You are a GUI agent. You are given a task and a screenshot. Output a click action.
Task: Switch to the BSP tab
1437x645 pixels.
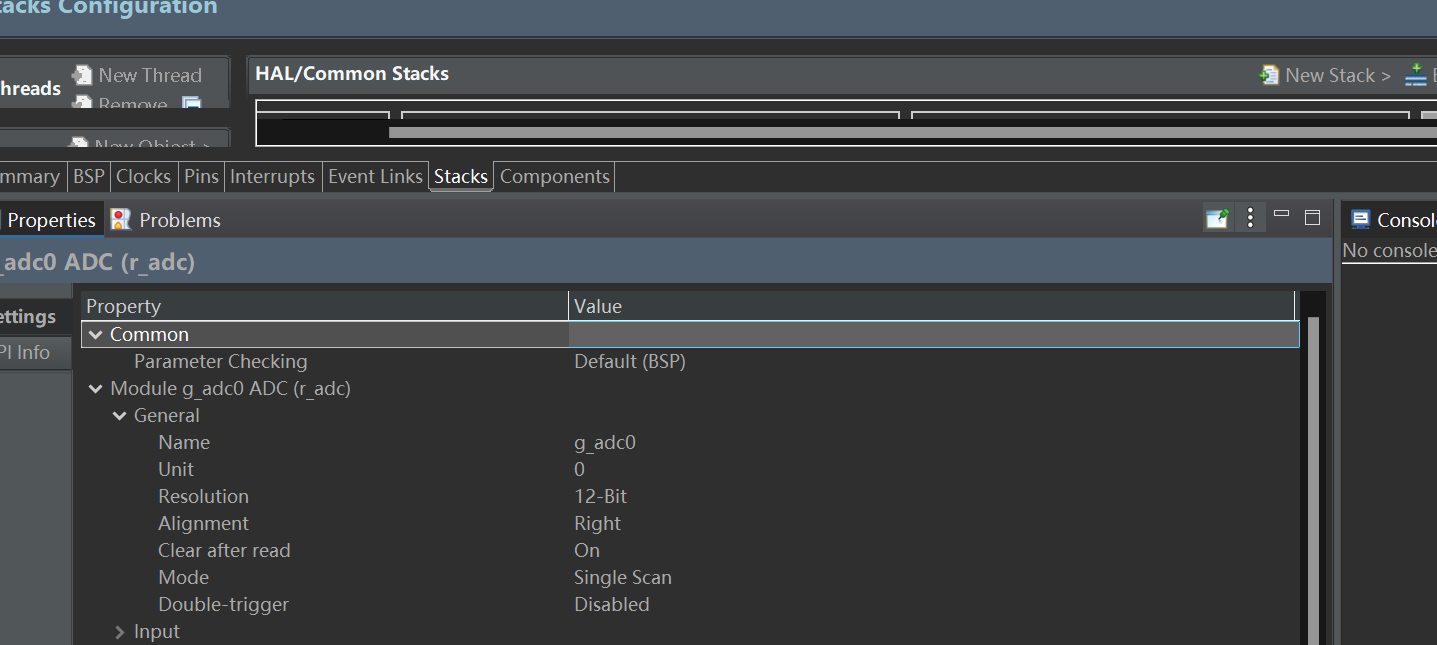pyautogui.click(x=89, y=176)
